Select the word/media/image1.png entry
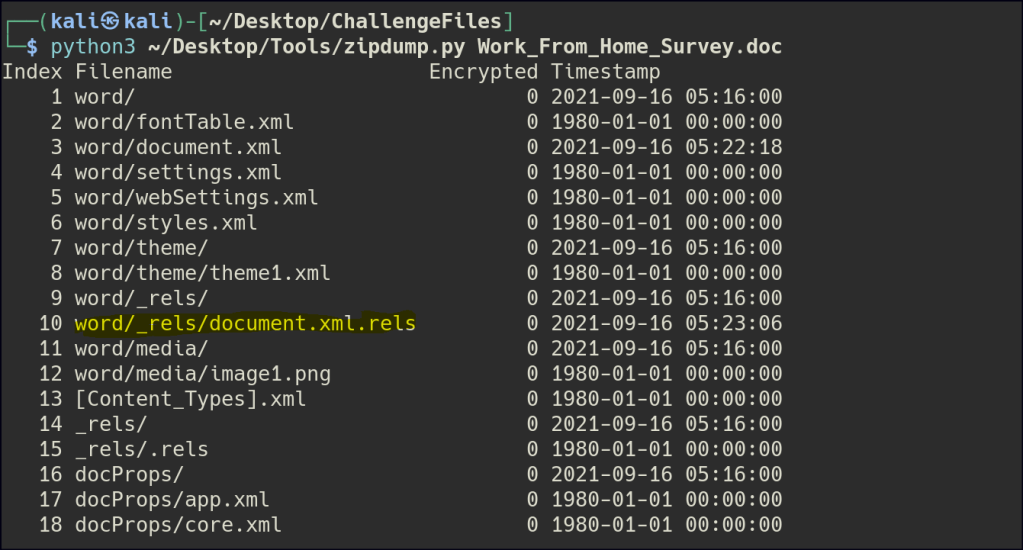The height and width of the screenshot is (550, 1023). tap(203, 373)
